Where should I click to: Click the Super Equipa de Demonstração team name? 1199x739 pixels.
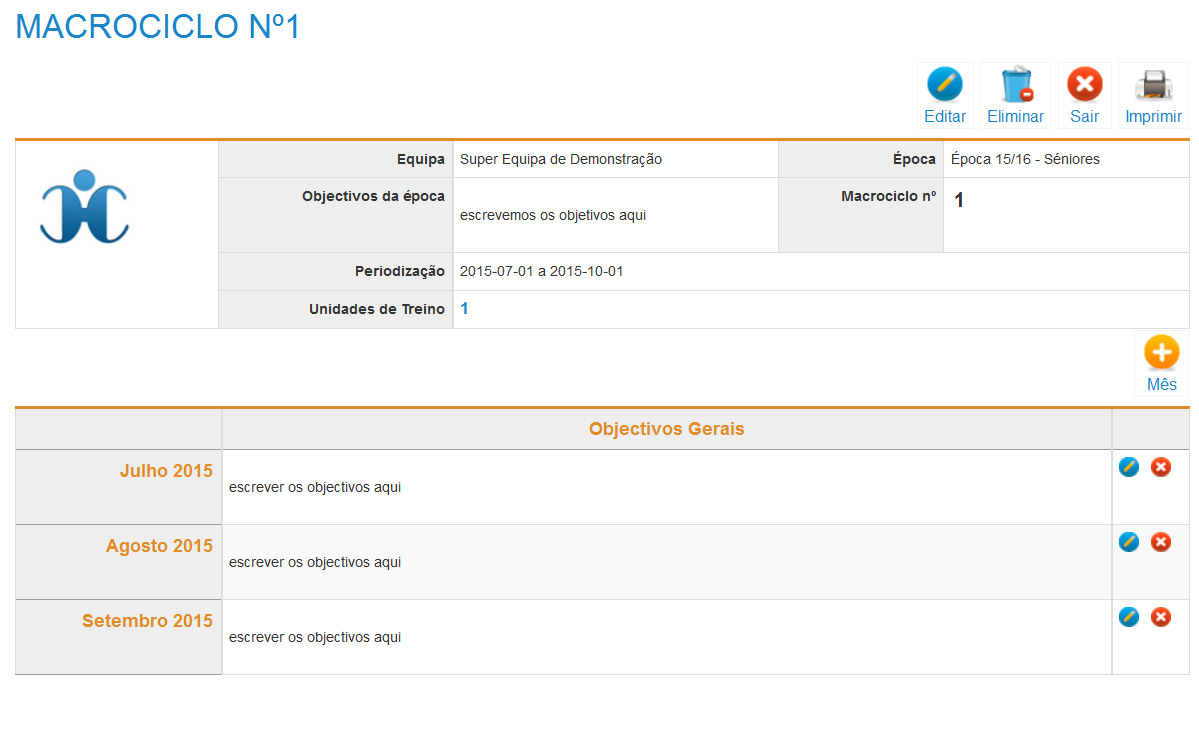[560, 159]
